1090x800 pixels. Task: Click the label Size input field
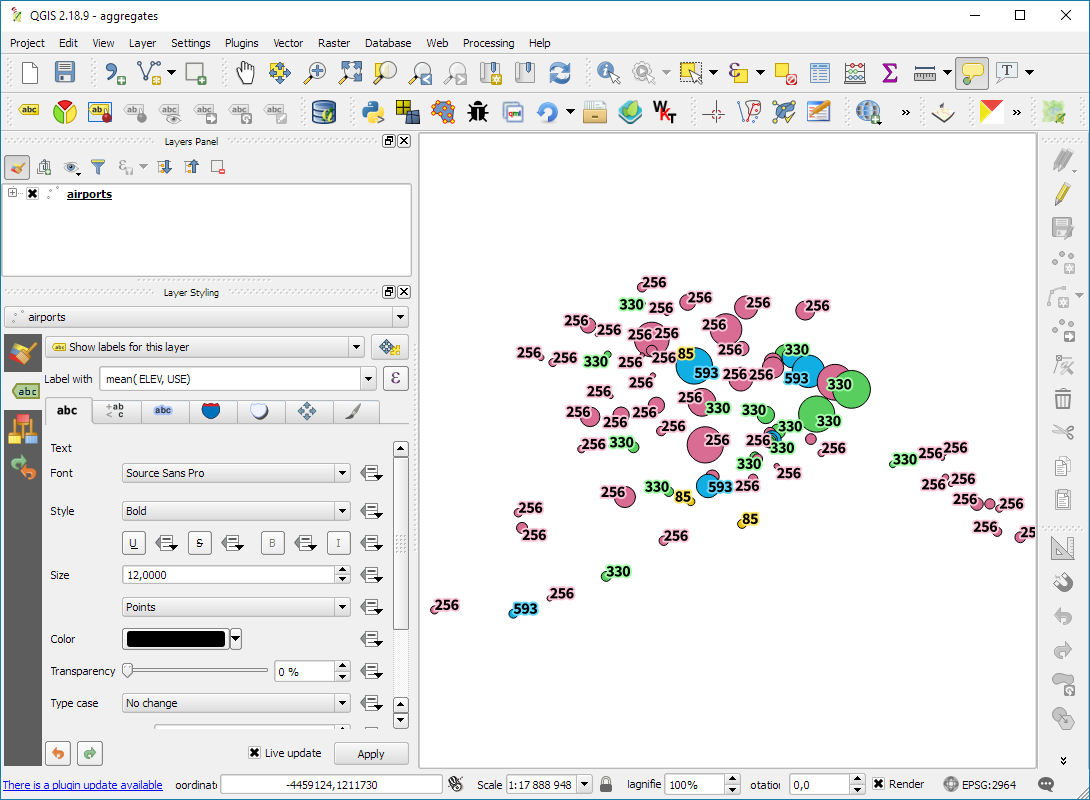pos(228,575)
